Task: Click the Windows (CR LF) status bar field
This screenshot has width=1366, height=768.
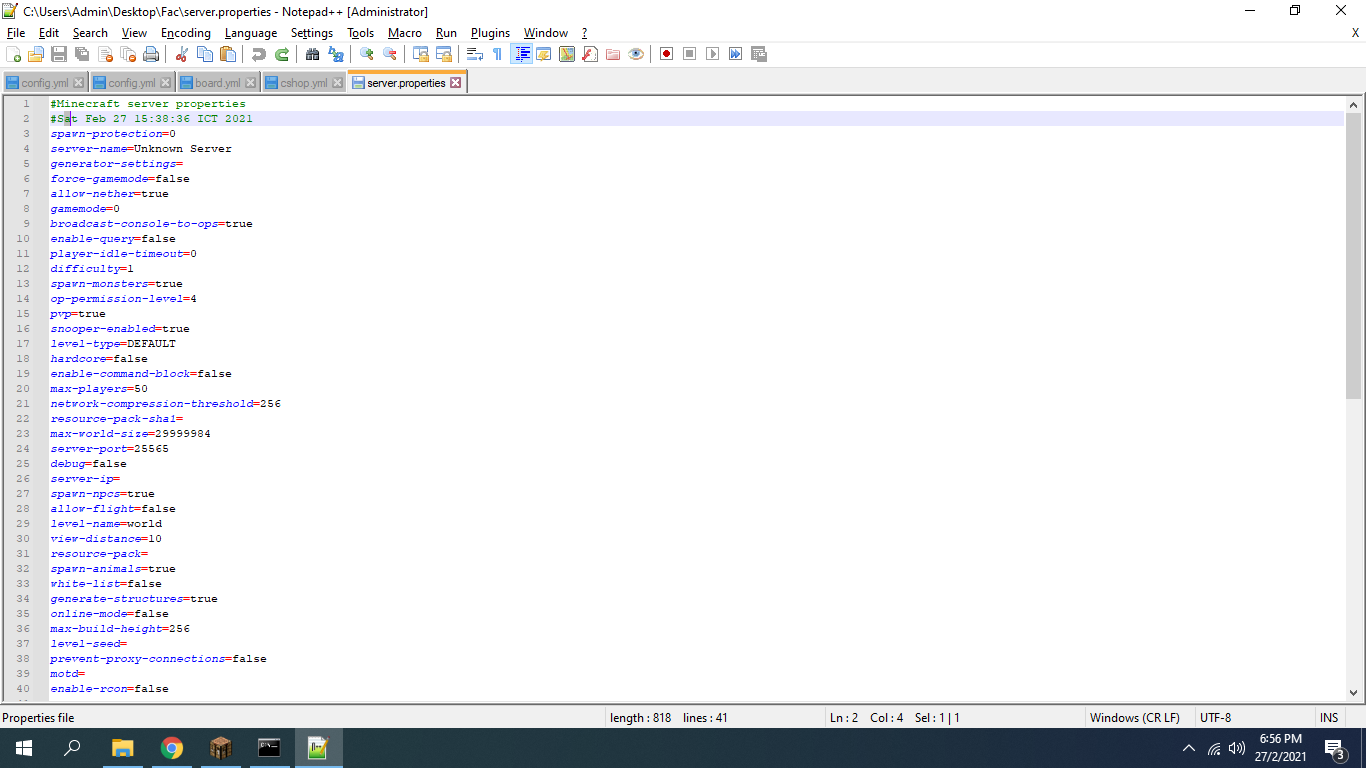Action: pos(1134,718)
